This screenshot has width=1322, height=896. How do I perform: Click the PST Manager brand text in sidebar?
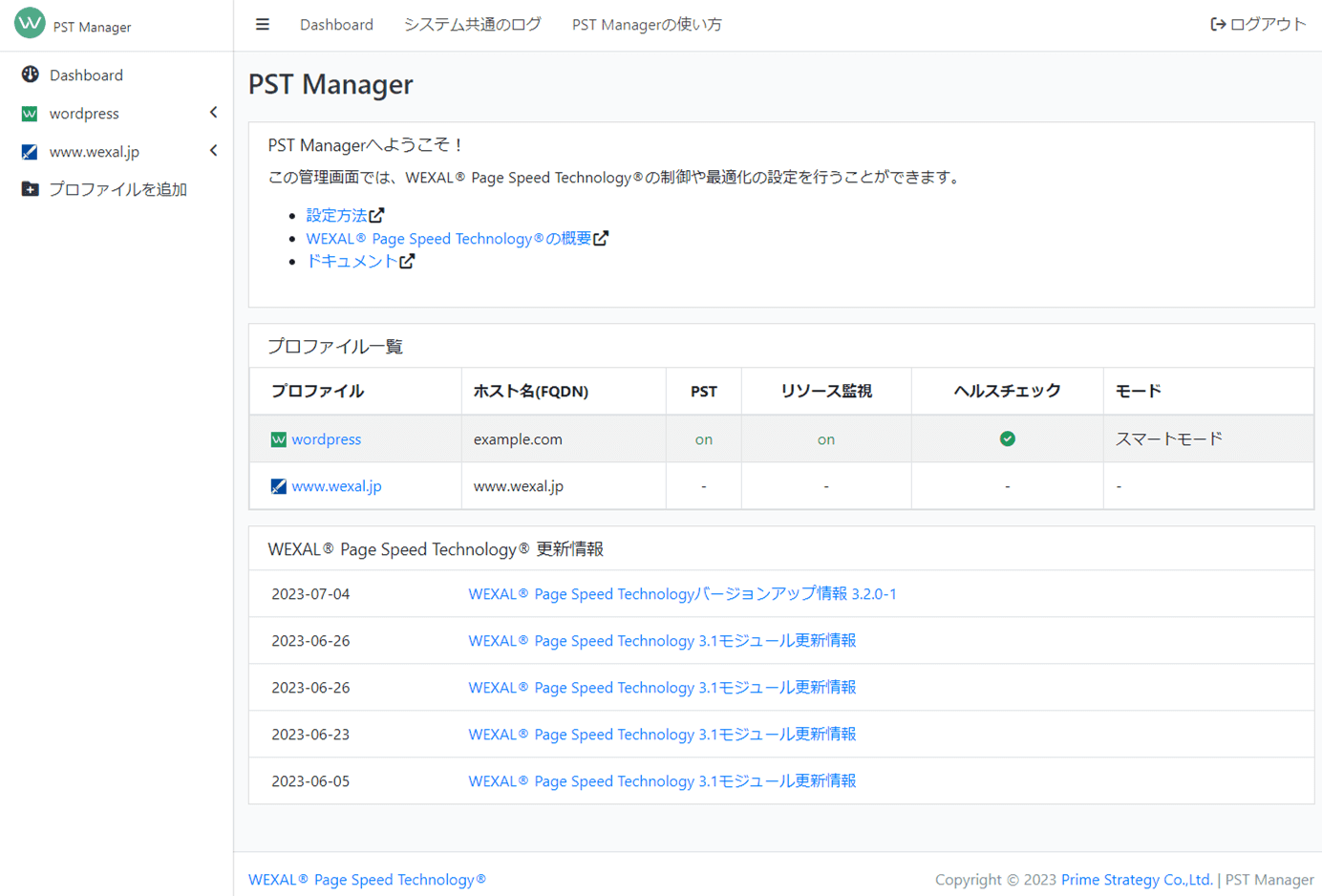pos(92,27)
